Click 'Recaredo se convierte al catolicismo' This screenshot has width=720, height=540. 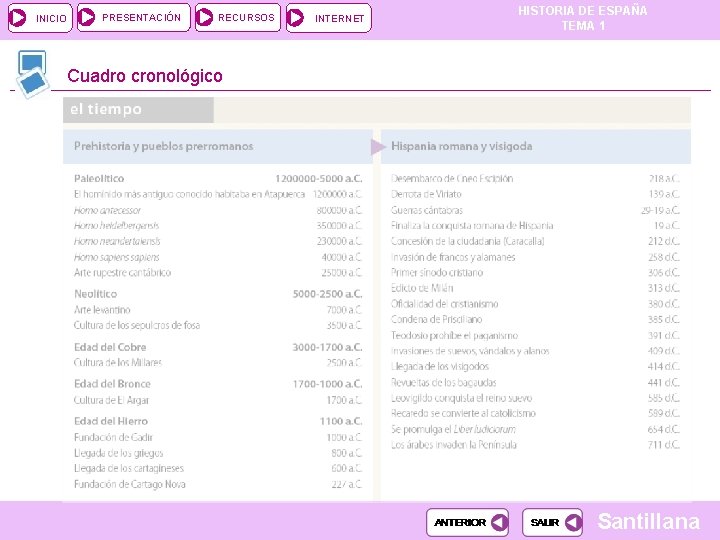pyautogui.click(x=463, y=414)
